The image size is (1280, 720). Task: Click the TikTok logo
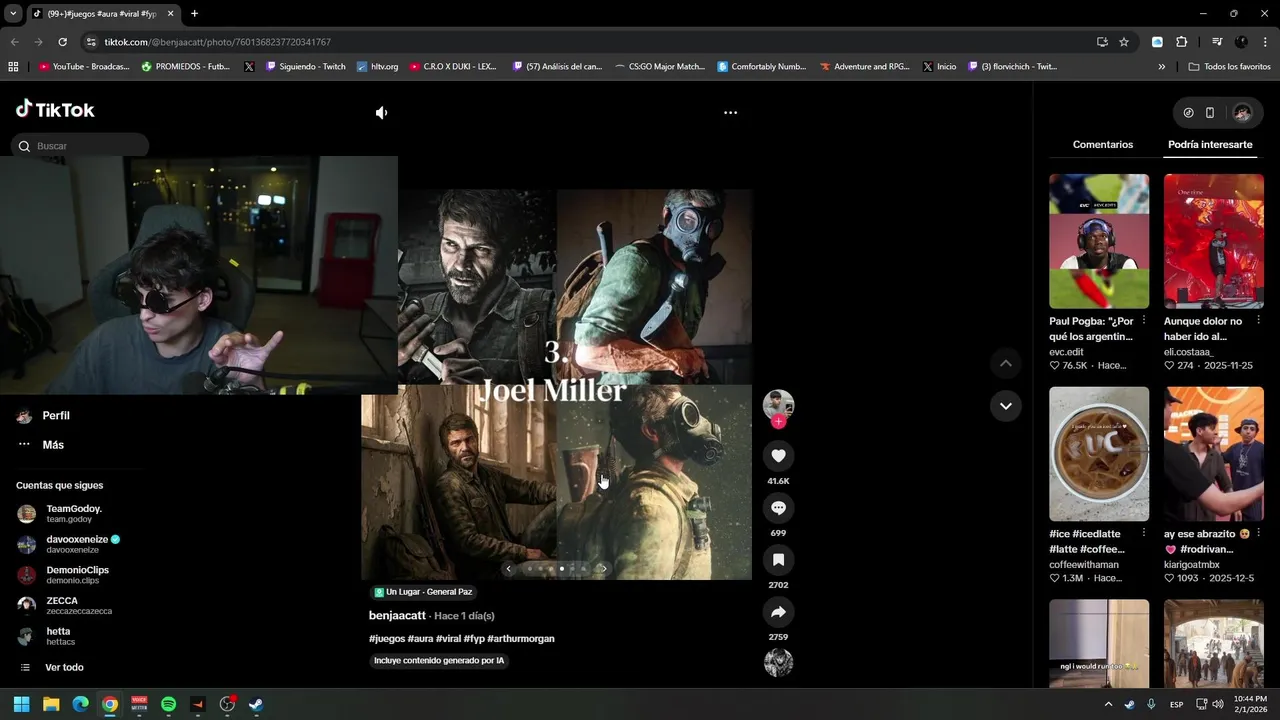coord(55,109)
